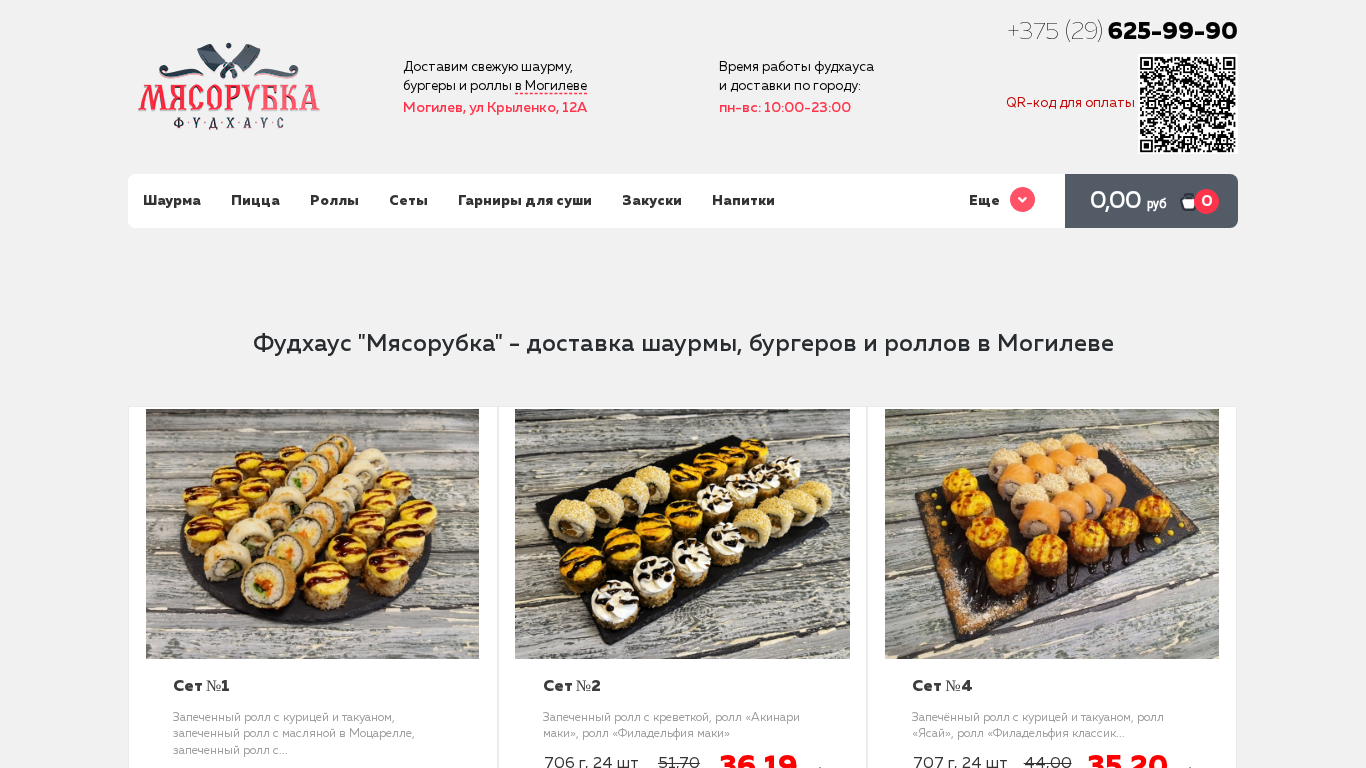Click the phone number 625-99-90
The height and width of the screenshot is (768, 1366).
point(1172,31)
